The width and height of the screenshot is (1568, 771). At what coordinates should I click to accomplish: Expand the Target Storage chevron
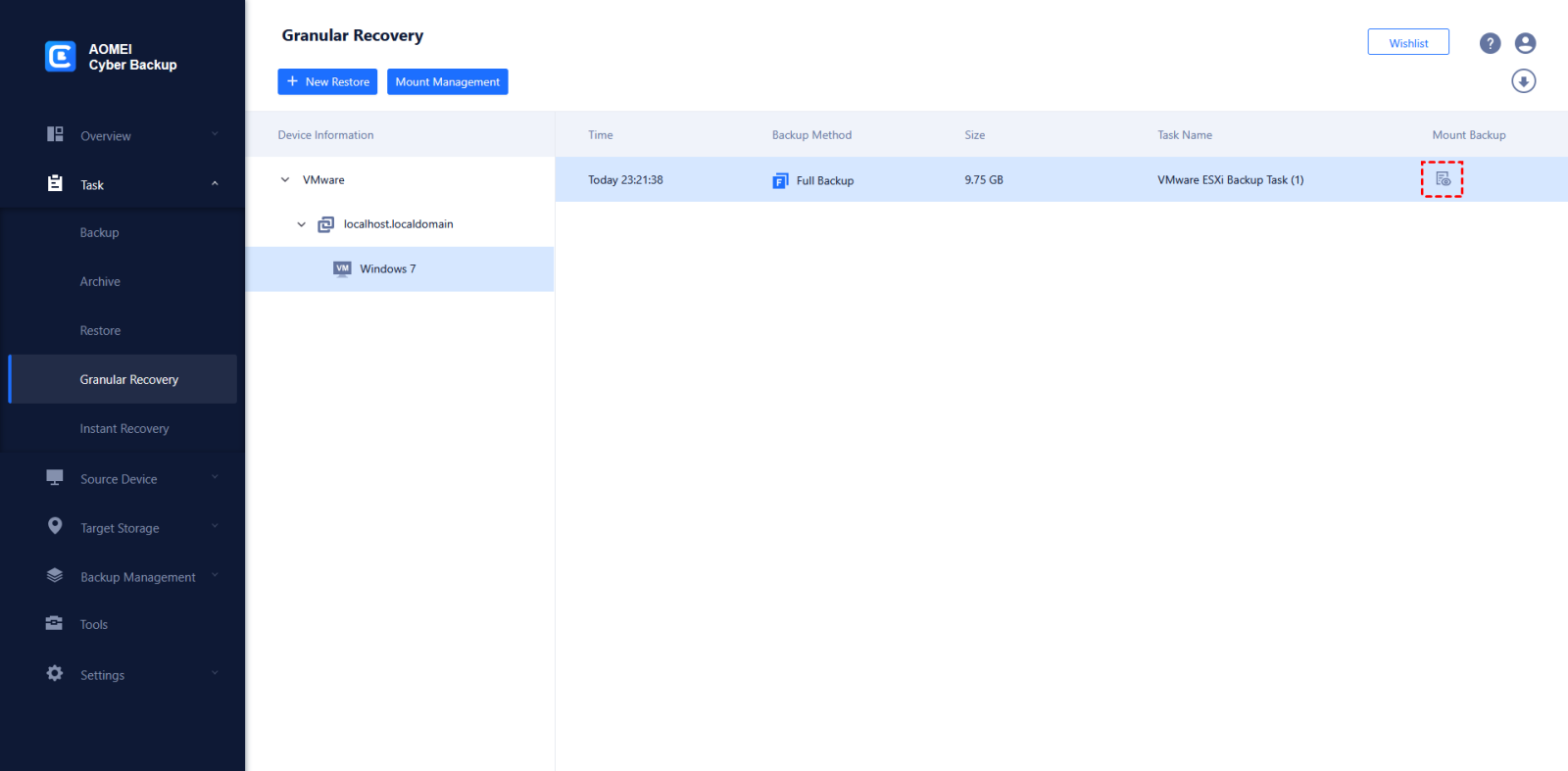point(215,526)
